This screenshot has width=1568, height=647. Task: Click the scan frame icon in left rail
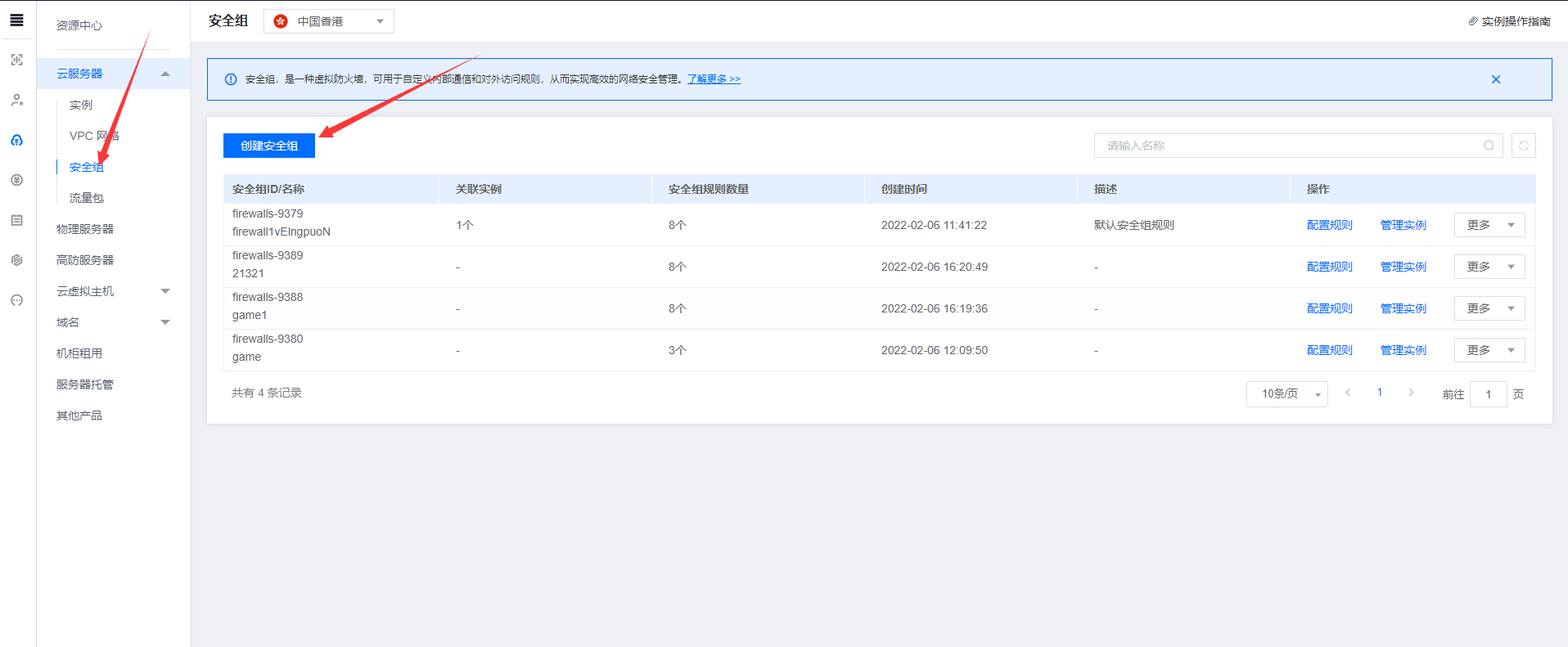point(16,60)
